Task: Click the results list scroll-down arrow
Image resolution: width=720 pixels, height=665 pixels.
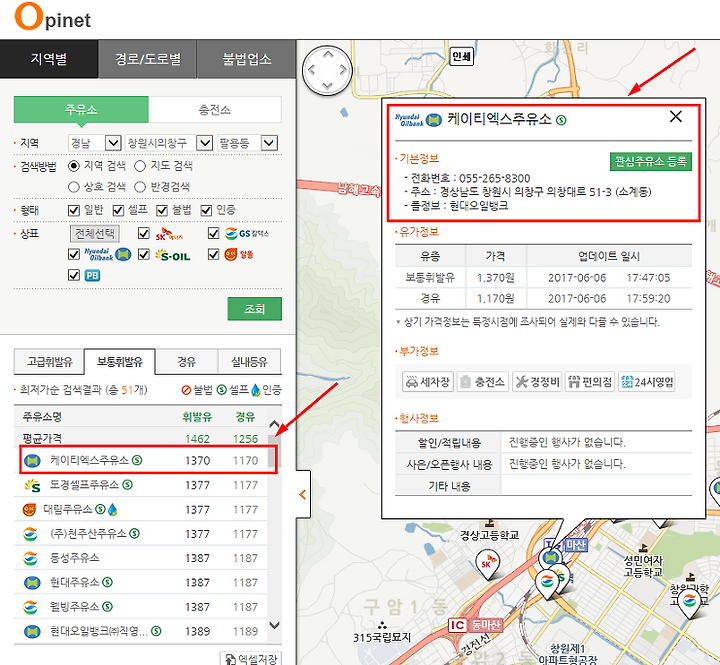Action: pos(274,625)
